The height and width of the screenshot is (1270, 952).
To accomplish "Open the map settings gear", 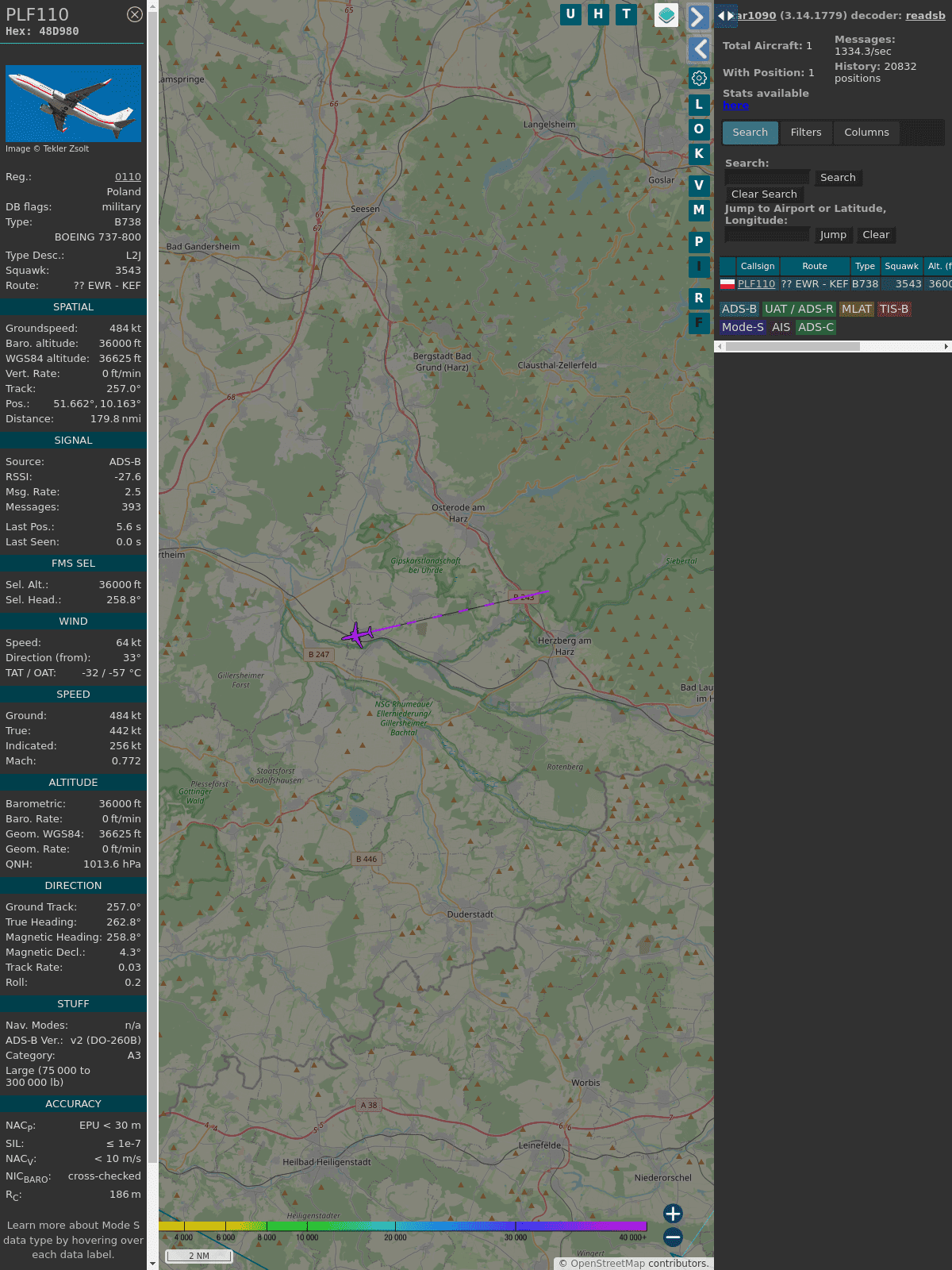I will pos(699,78).
